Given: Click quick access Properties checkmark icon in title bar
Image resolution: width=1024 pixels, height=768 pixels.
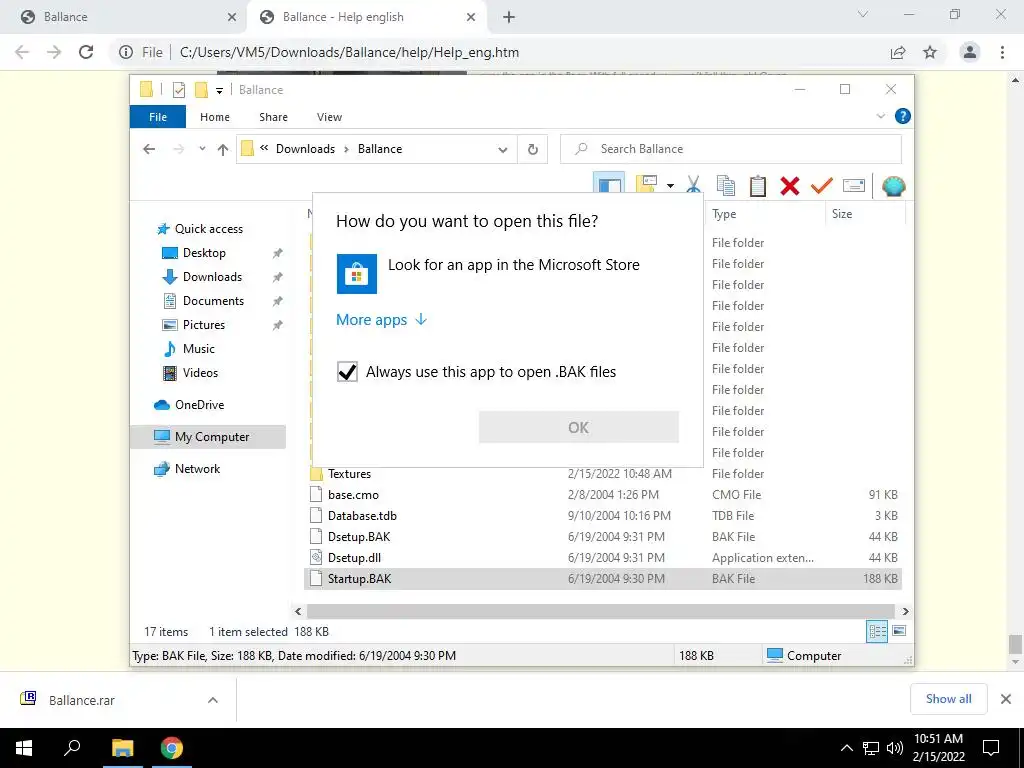Looking at the screenshot, I should point(178,90).
